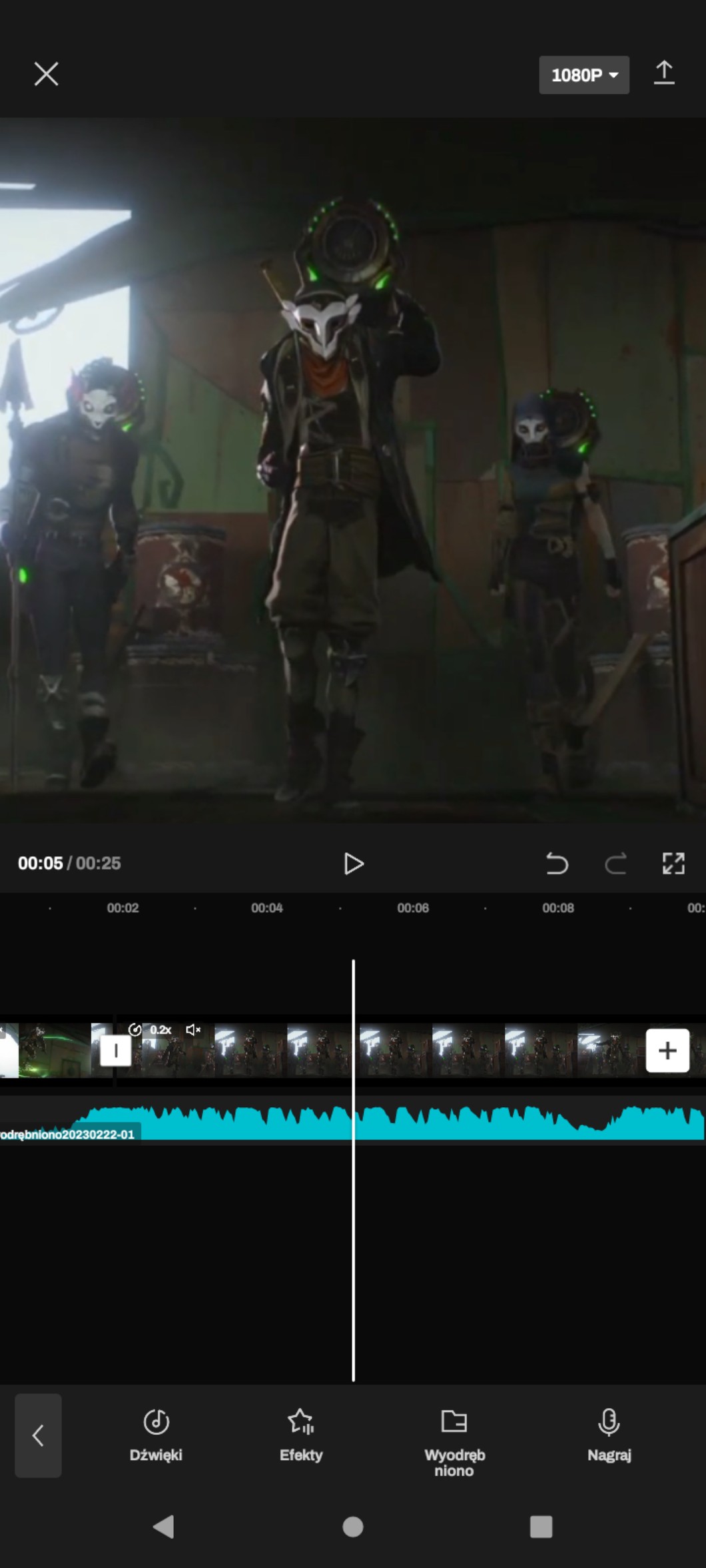Select the odrębniono20230222-01 audio track
706x1568 pixels.
pyautogui.click(x=400, y=1124)
